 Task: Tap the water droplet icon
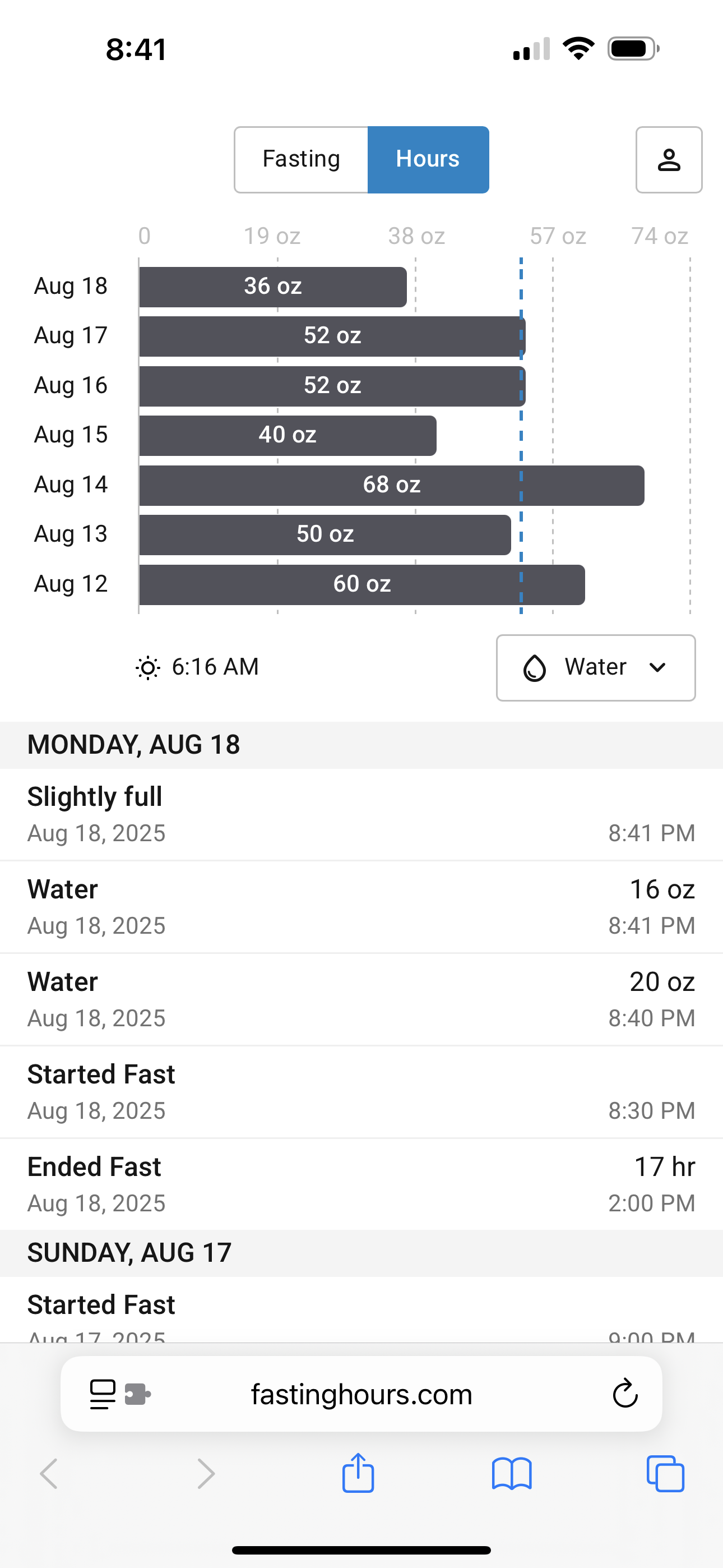(534, 668)
